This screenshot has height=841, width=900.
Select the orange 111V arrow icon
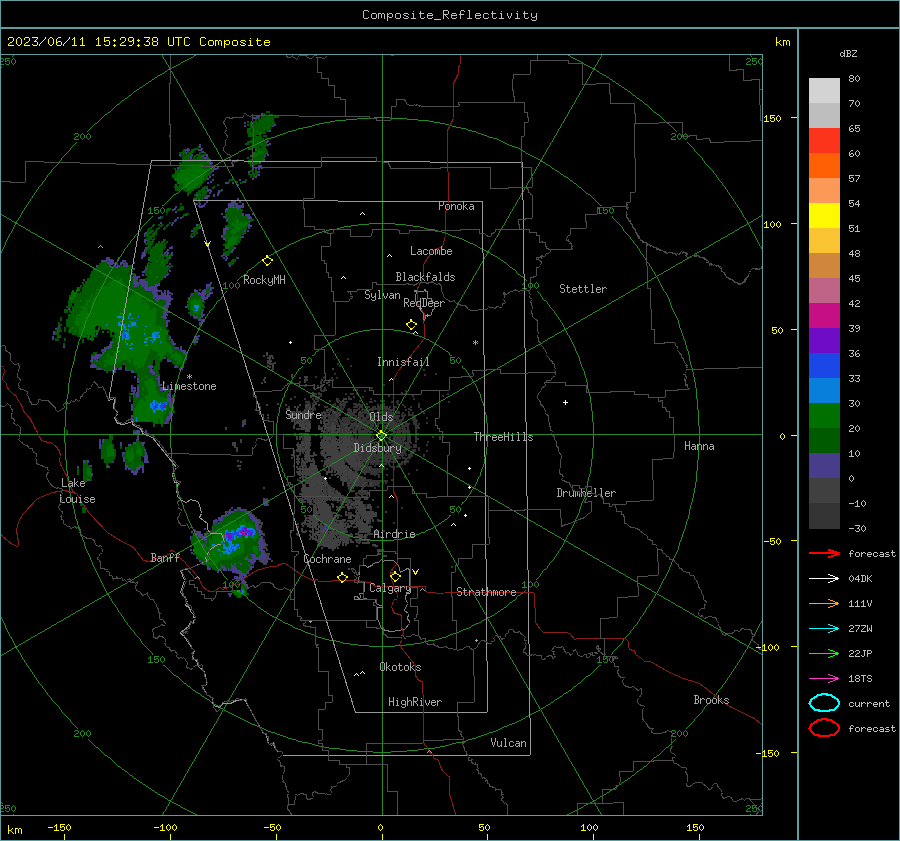coord(824,603)
